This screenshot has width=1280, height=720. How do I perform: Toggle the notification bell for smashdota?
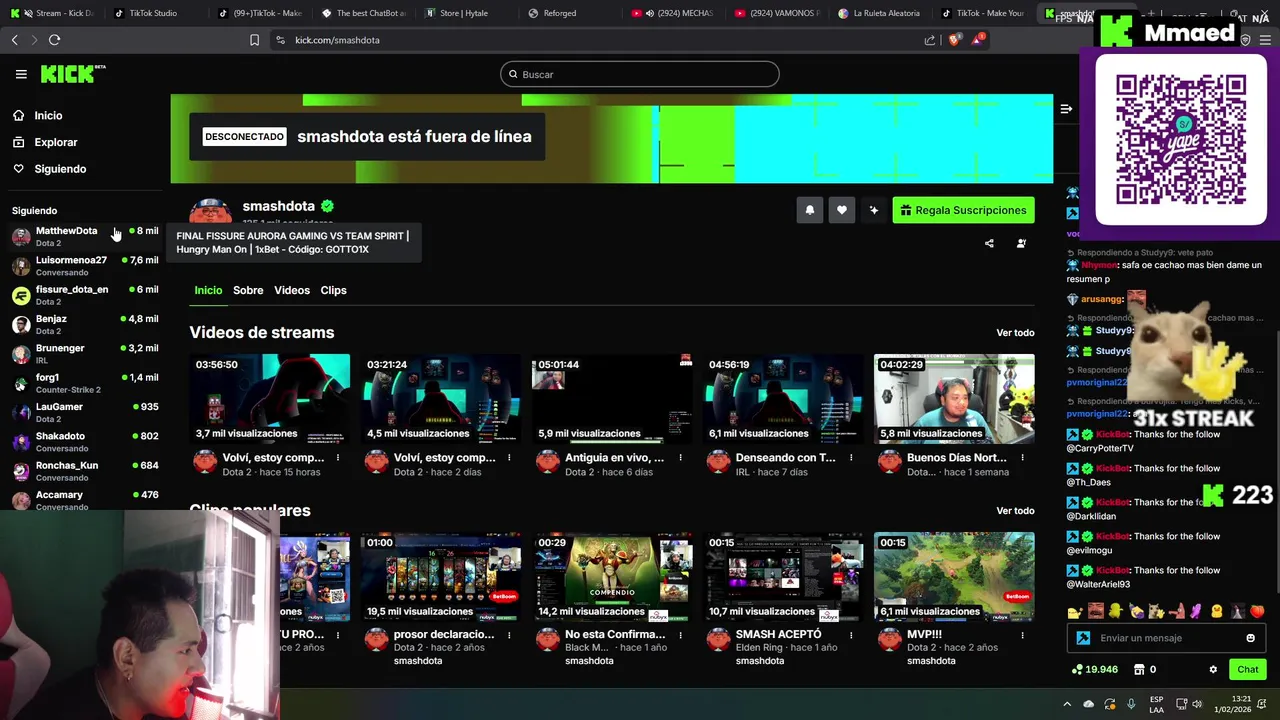click(x=810, y=210)
